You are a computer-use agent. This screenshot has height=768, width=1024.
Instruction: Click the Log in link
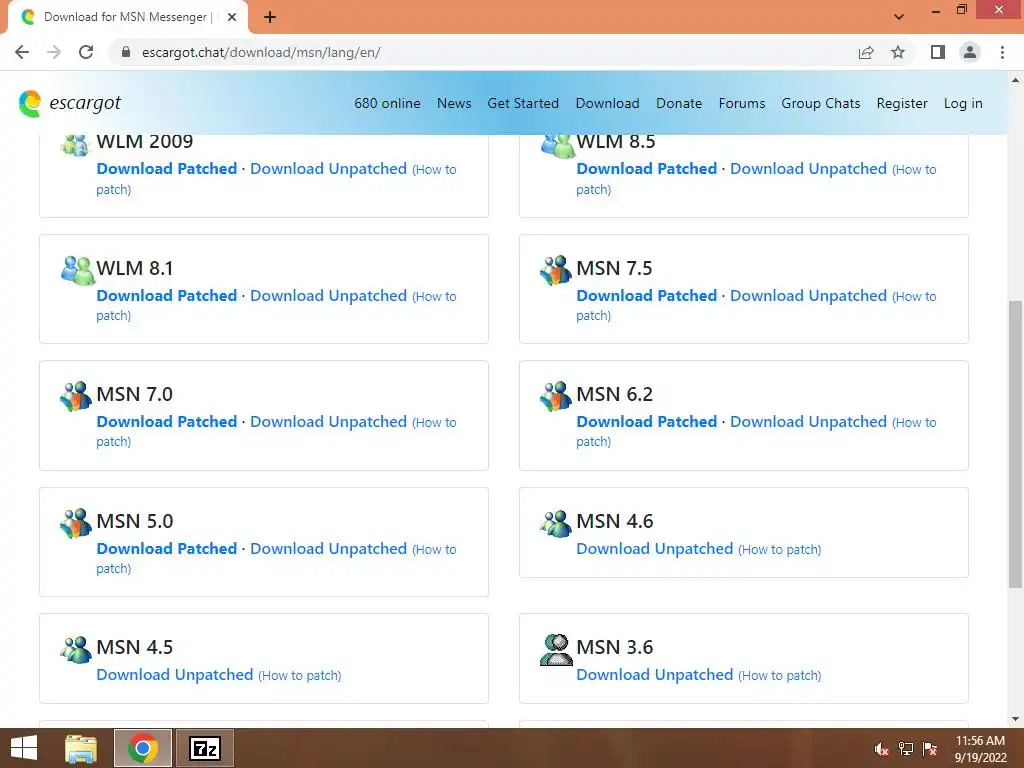click(x=963, y=103)
